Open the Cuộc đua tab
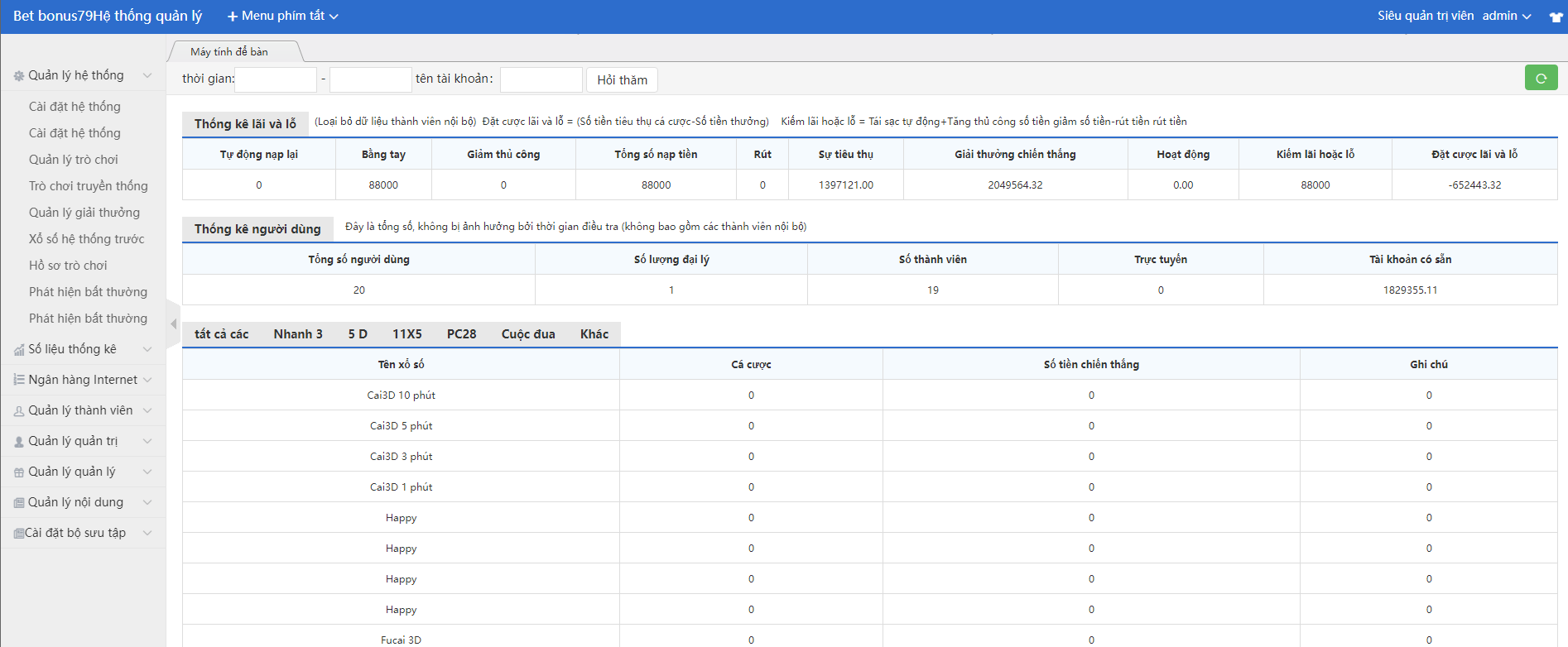The image size is (1568, 647). click(527, 334)
